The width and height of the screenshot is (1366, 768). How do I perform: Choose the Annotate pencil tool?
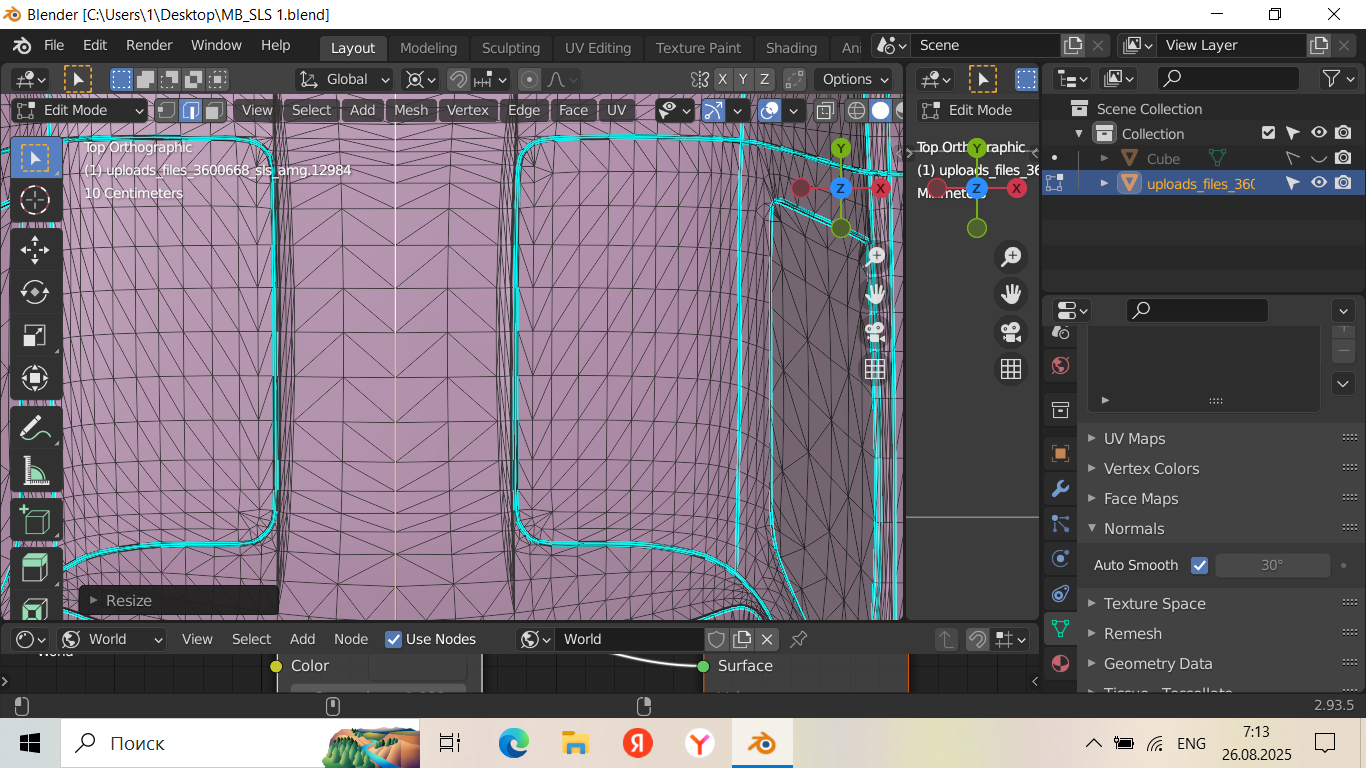coord(35,428)
